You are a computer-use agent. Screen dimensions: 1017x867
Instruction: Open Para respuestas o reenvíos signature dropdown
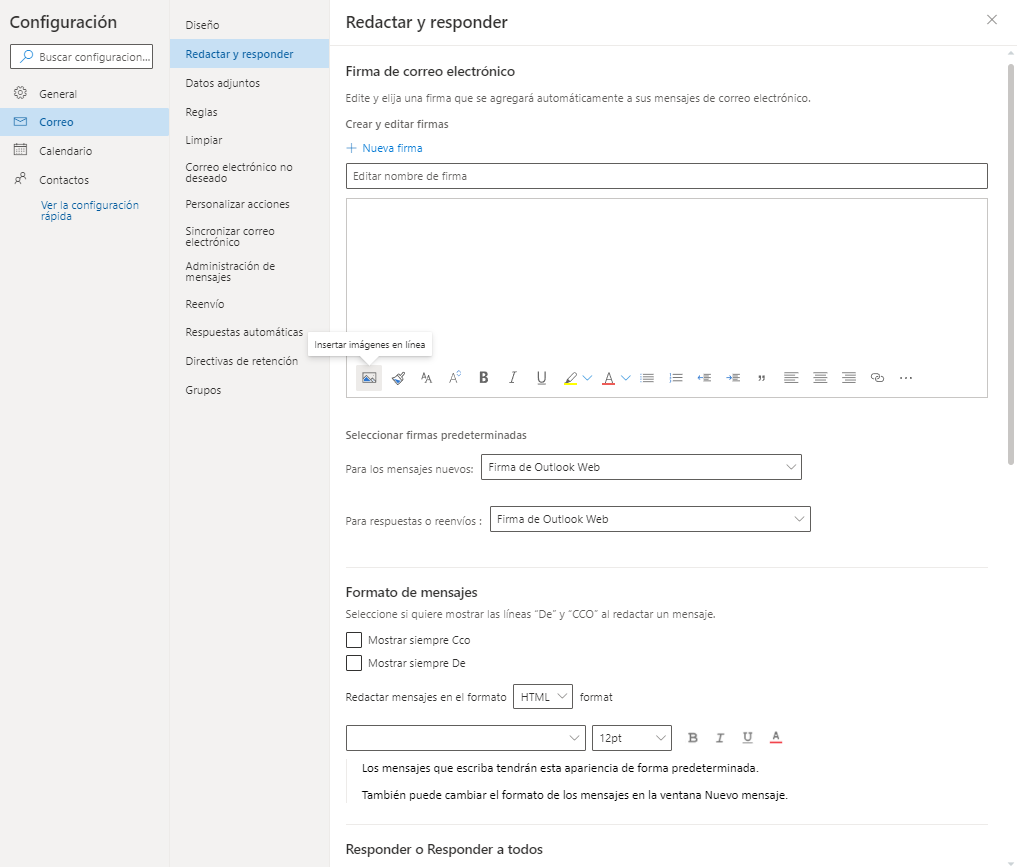(650, 519)
